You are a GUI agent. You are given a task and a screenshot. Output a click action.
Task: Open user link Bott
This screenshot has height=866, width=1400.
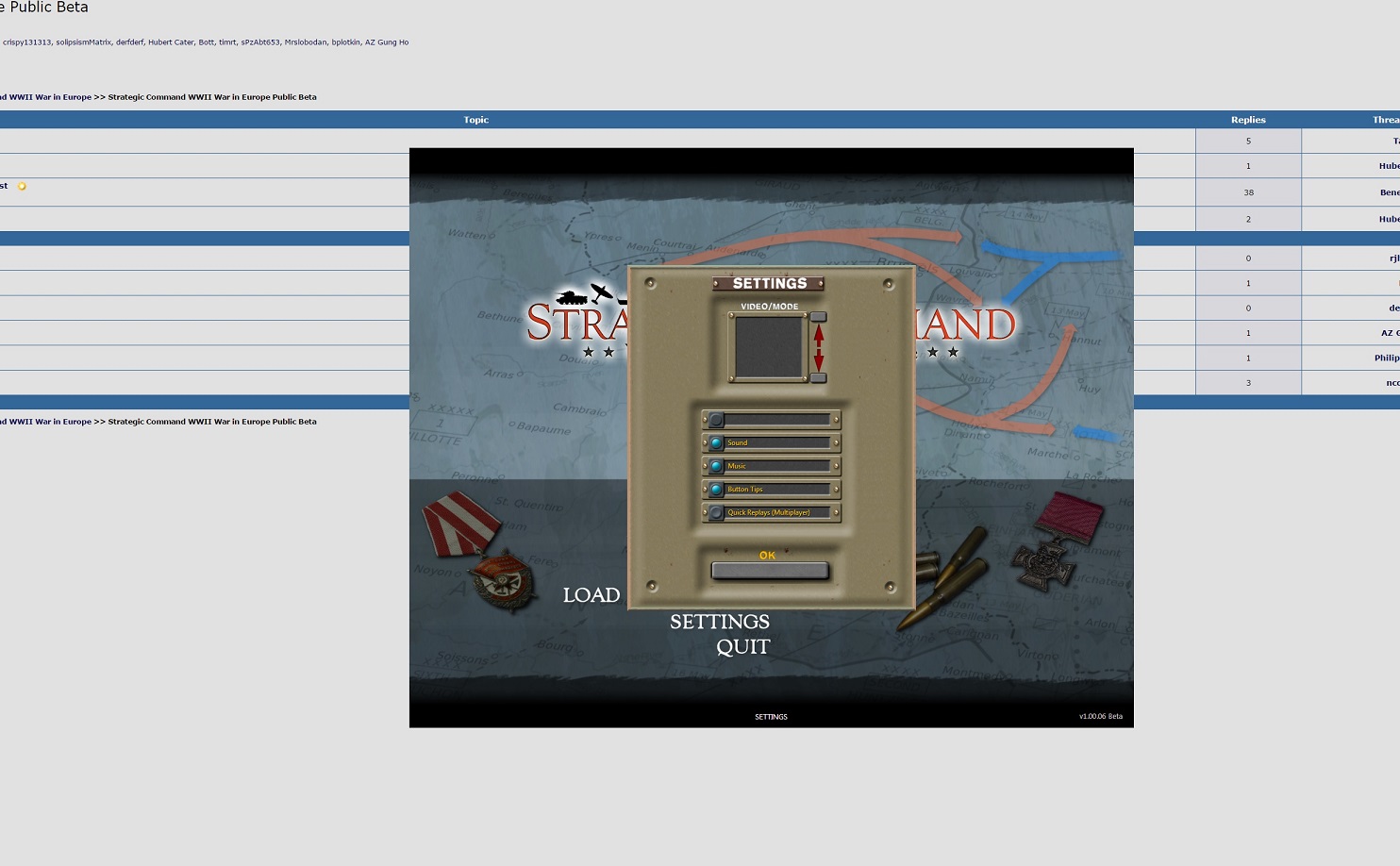click(x=206, y=42)
